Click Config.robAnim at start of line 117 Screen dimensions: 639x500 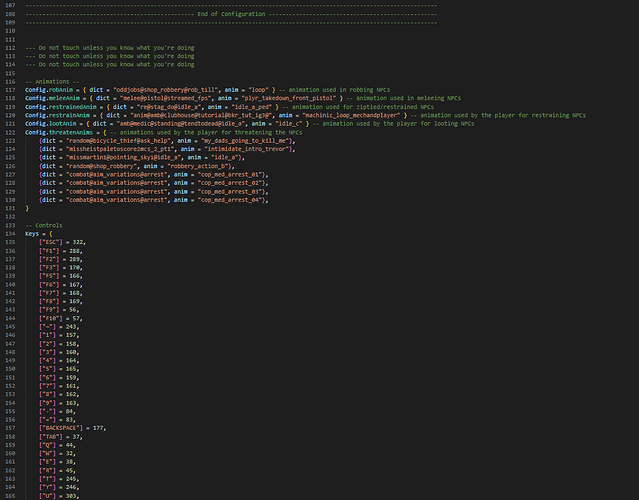coord(49,90)
